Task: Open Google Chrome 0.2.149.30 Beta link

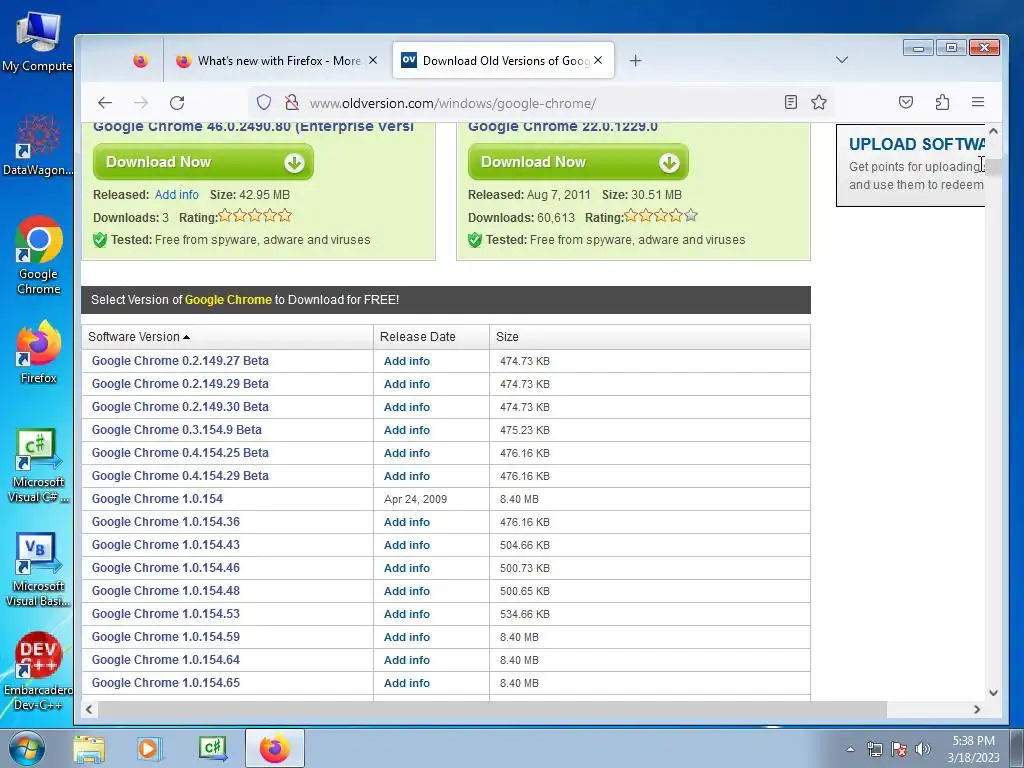Action: coord(180,407)
